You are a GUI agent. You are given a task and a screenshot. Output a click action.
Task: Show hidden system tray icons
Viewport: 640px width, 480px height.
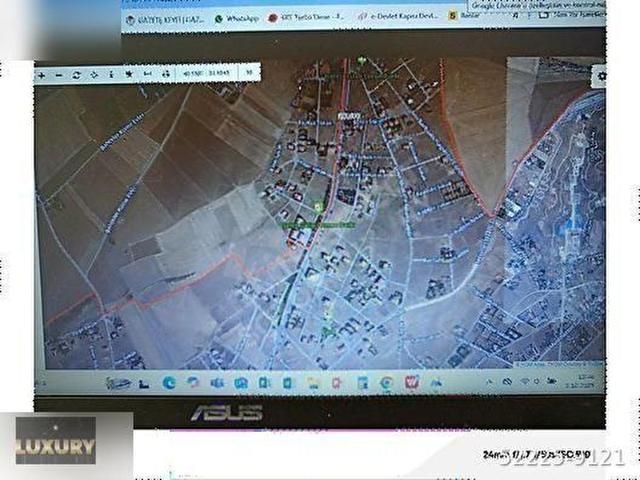(490, 382)
